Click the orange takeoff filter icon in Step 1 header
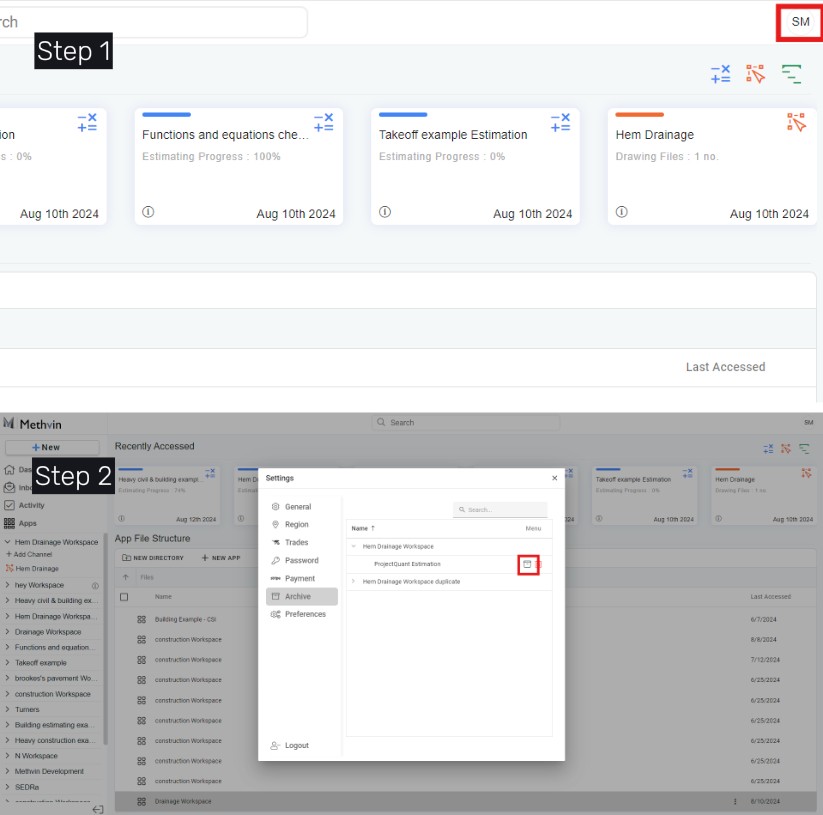 (756, 74)
